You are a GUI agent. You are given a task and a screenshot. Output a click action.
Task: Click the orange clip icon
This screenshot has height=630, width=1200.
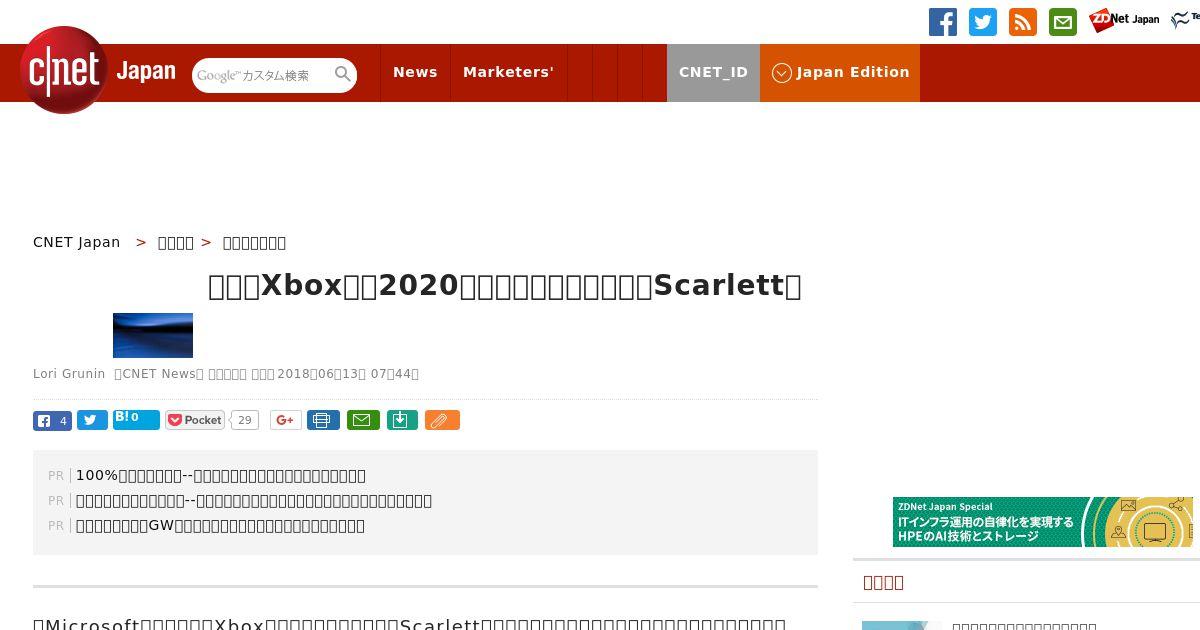pyautogui.click(x=442, y=420)
